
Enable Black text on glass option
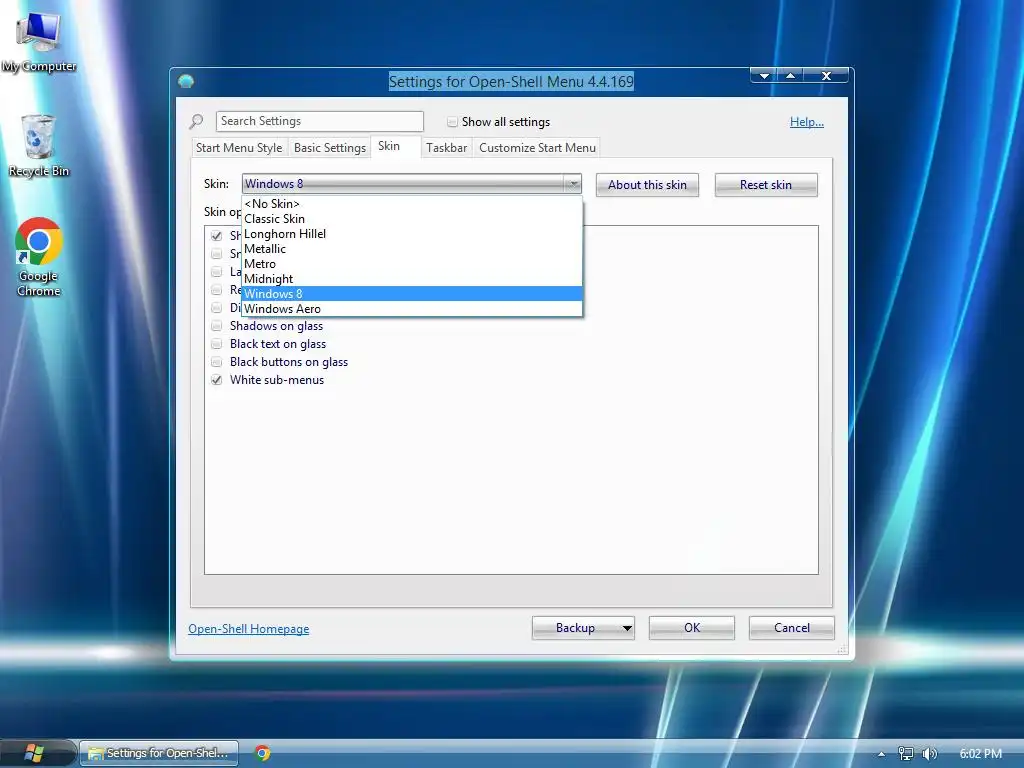[216, 344]
